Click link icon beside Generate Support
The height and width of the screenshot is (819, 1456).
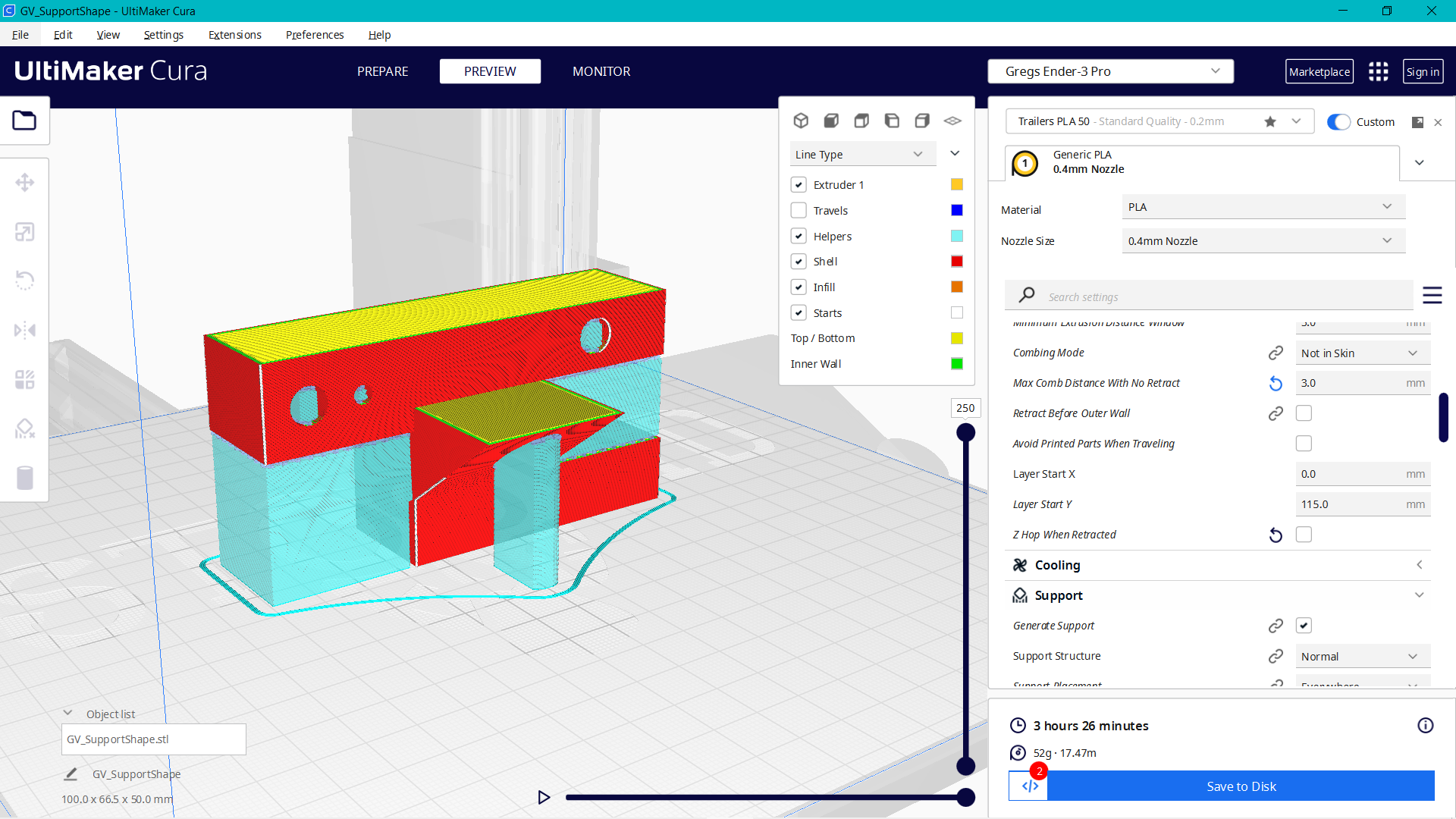tap(1276, 626)
